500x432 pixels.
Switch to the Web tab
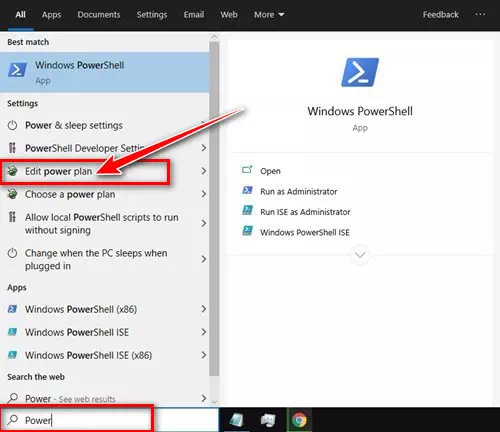coord(229,15)
